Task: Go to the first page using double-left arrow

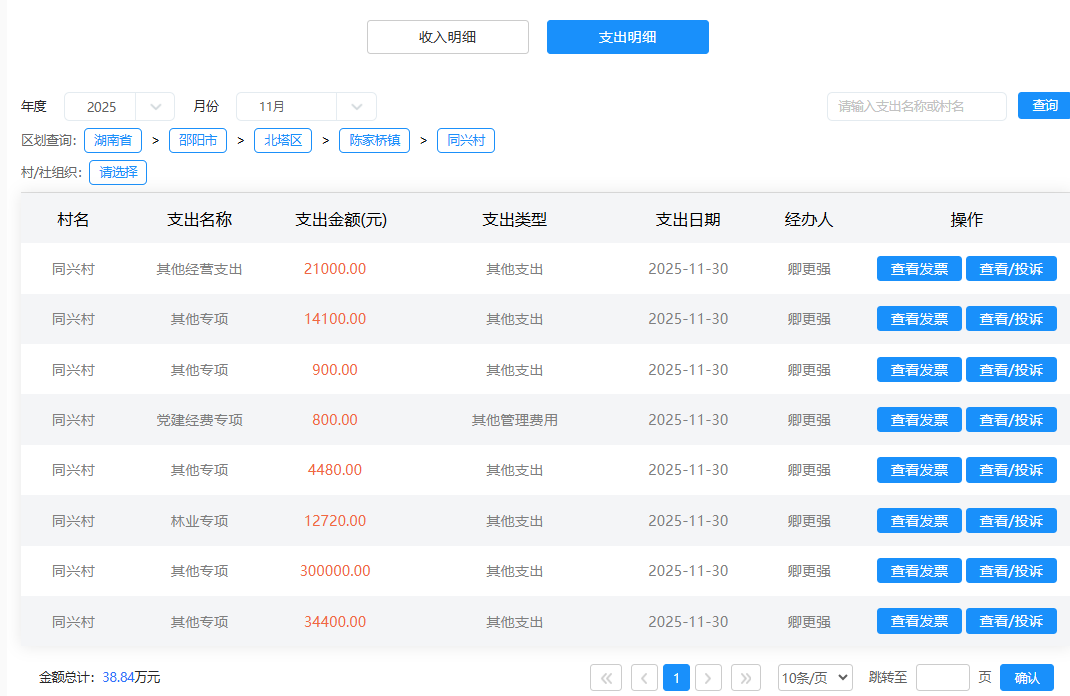Action: (x=606, y=678)
